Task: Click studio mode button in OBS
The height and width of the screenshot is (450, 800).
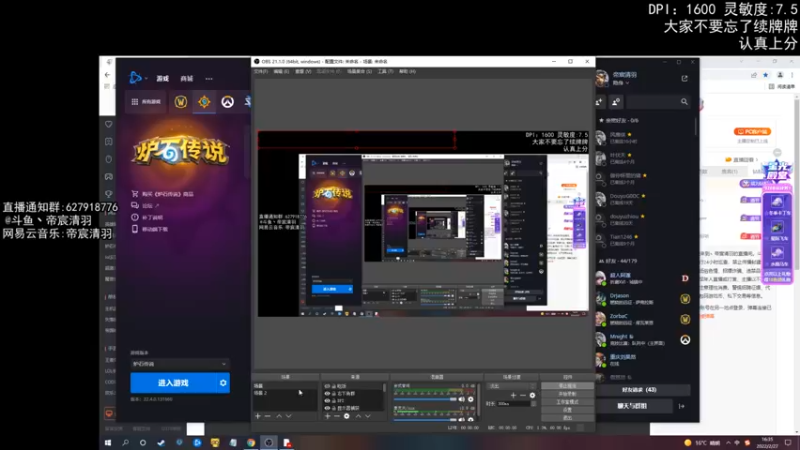Action: (x=567, y=402)
